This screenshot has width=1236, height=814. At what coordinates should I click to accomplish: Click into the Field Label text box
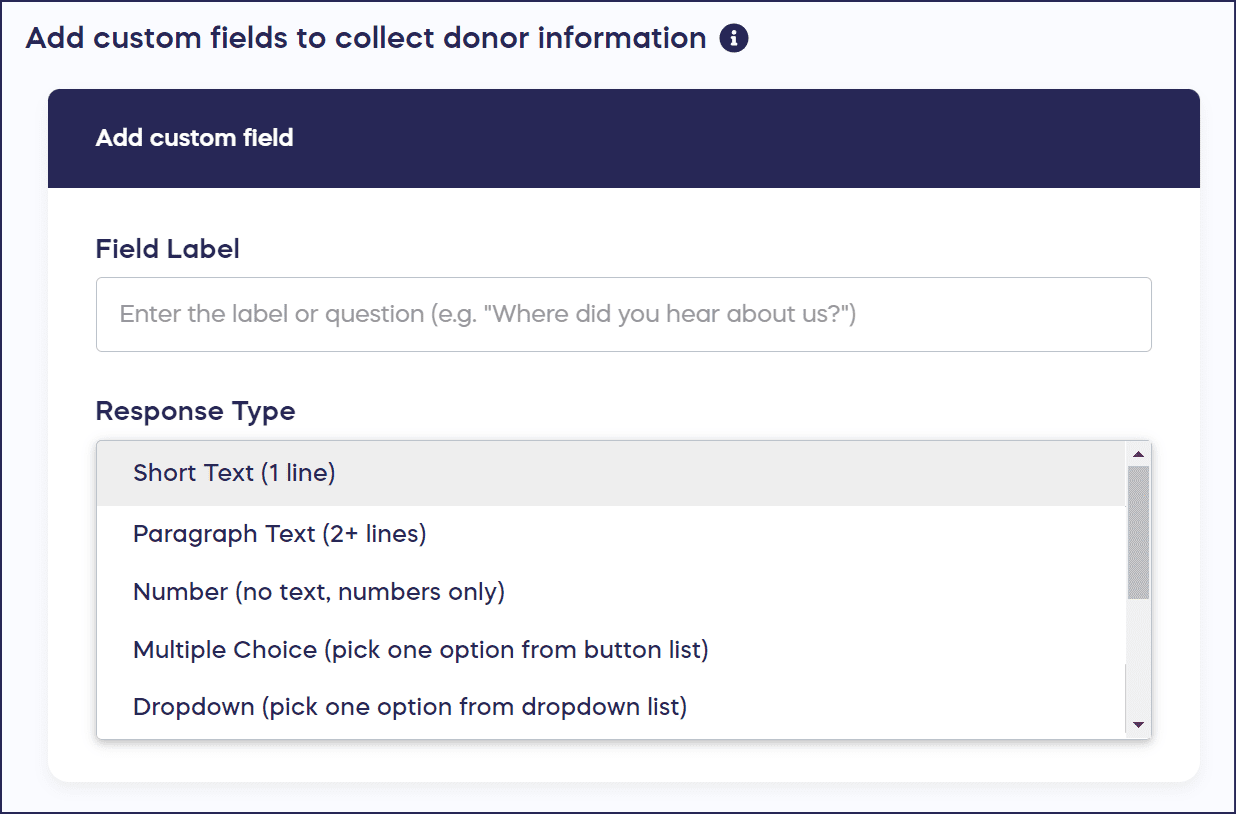pyautogui.click(x=623, y=314)
